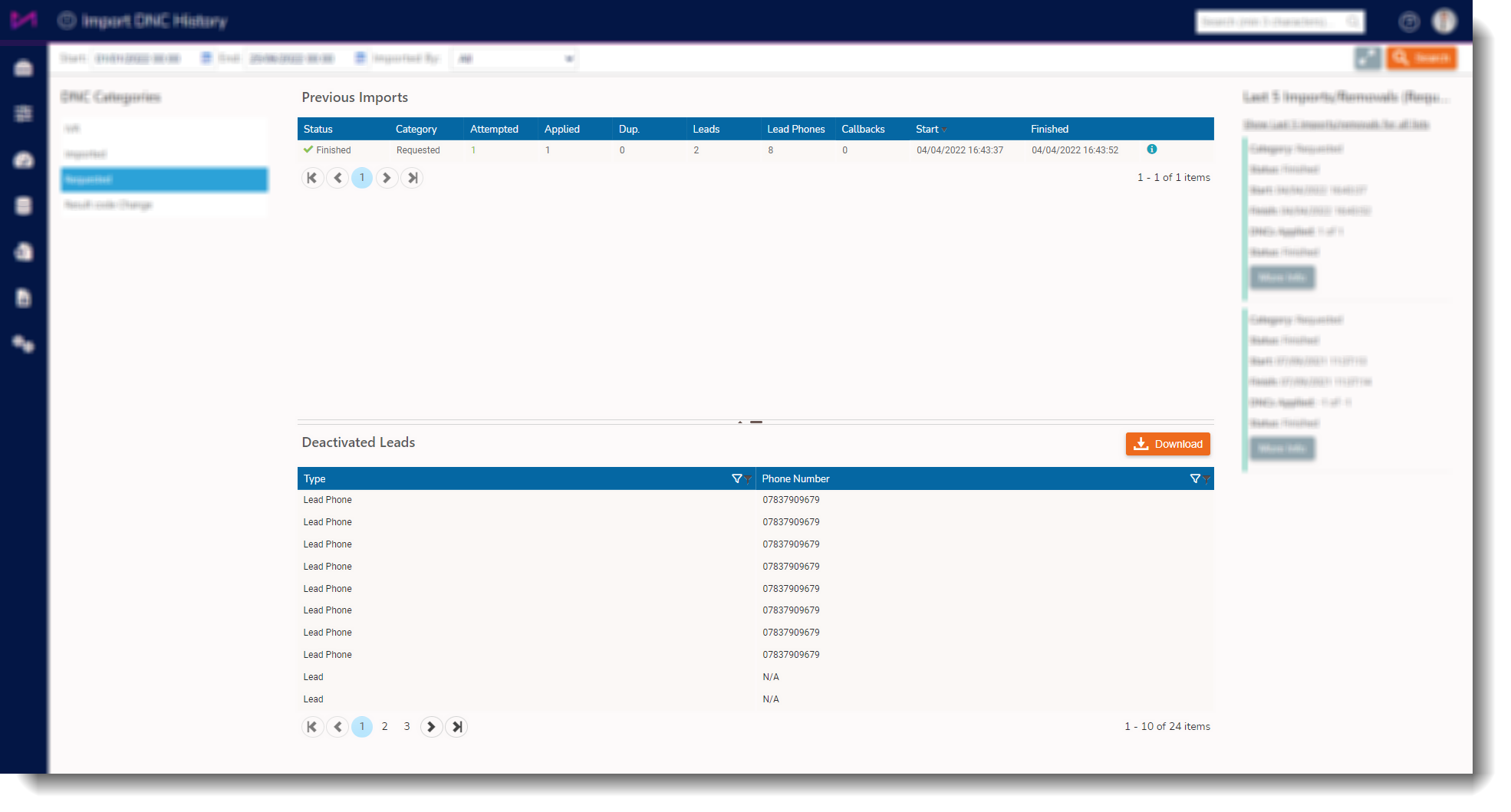Click the Requested category cell in the imports table

418,150
